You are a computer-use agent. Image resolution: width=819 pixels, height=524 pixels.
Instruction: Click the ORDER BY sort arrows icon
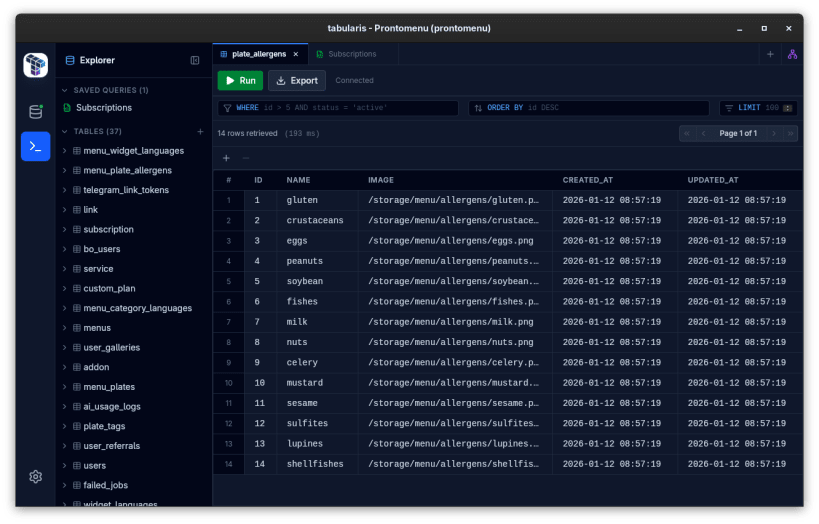point(478,108)
